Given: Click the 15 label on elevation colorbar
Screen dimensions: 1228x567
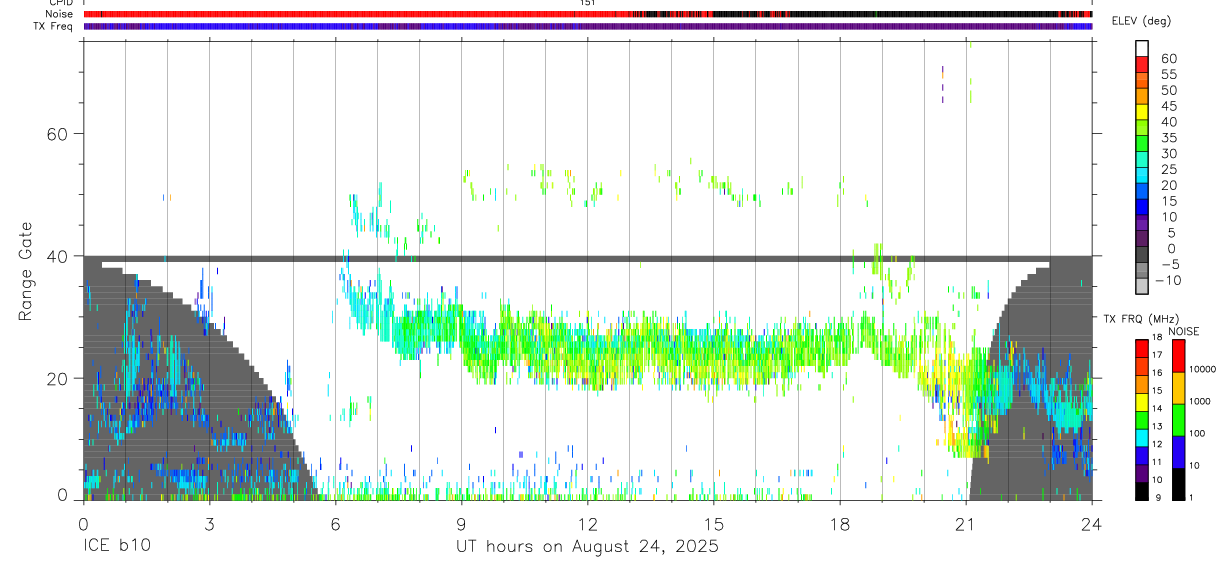Looking at the screenshot, I should click(1168, 201).
